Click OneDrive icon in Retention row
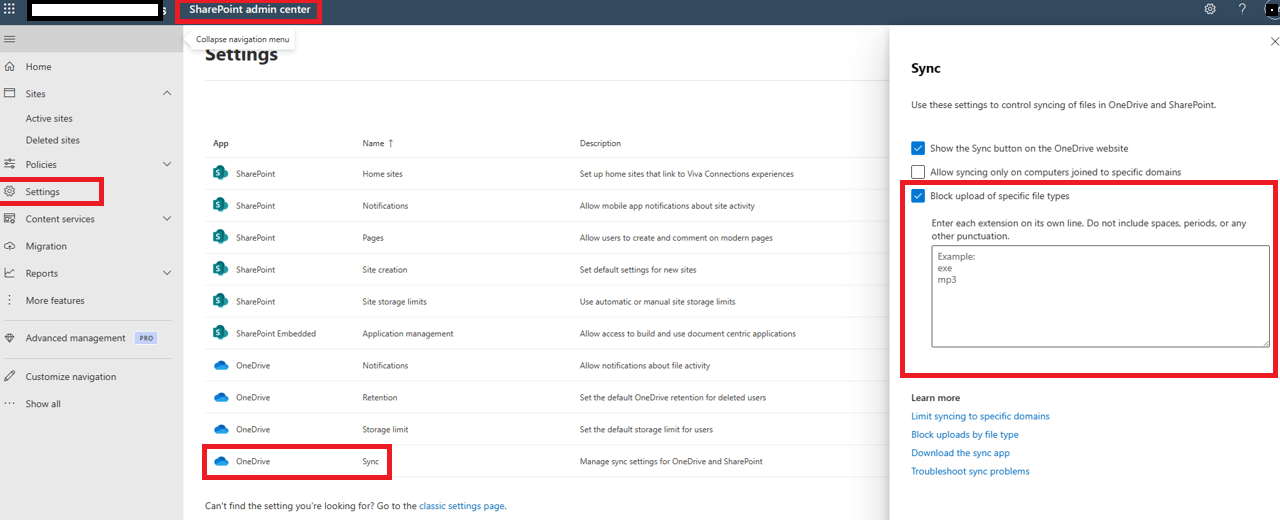The width and height of the screenshot is (1280, 520). coord(221,397)
